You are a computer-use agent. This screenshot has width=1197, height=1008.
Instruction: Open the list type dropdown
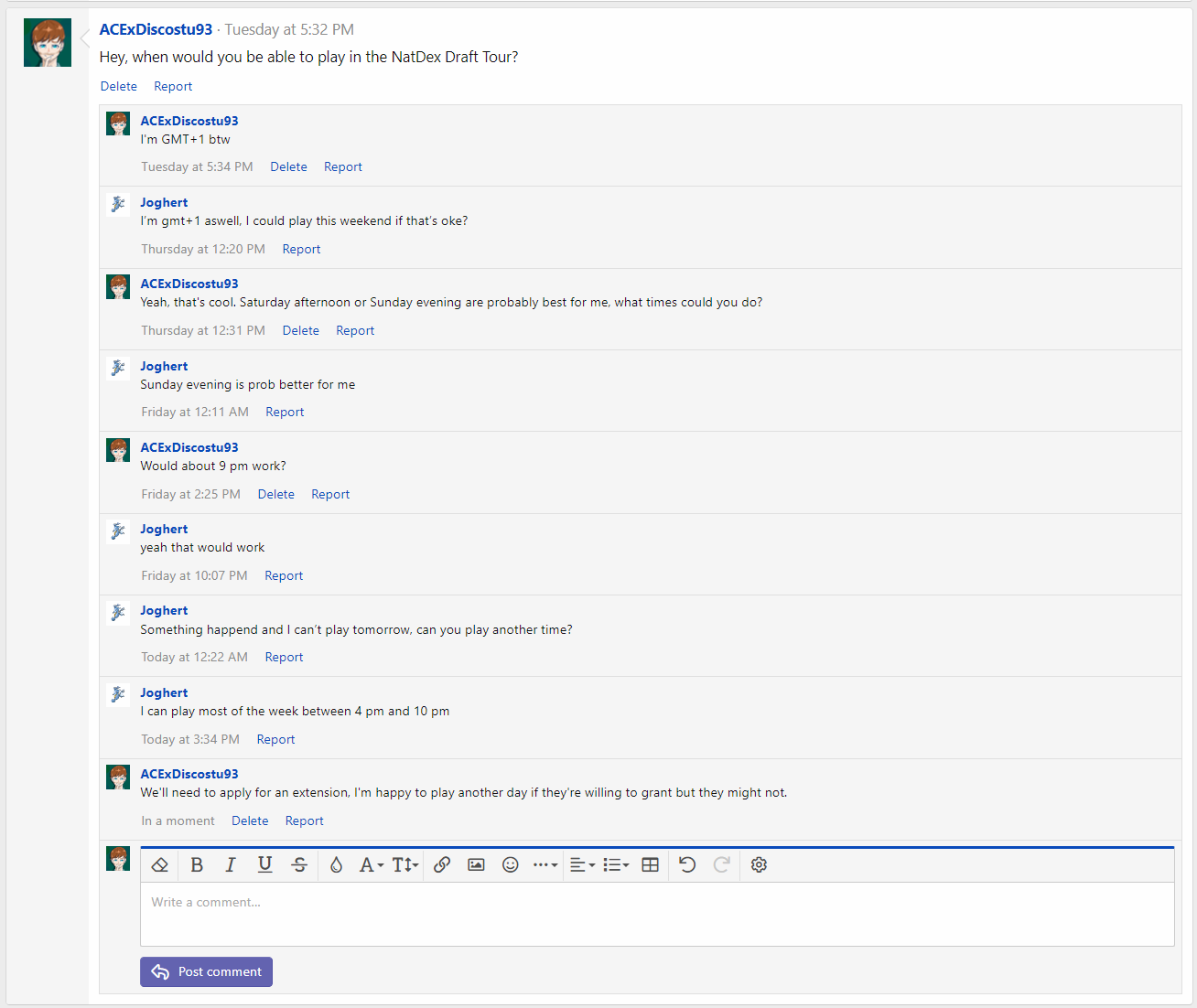tap(616, 865)
